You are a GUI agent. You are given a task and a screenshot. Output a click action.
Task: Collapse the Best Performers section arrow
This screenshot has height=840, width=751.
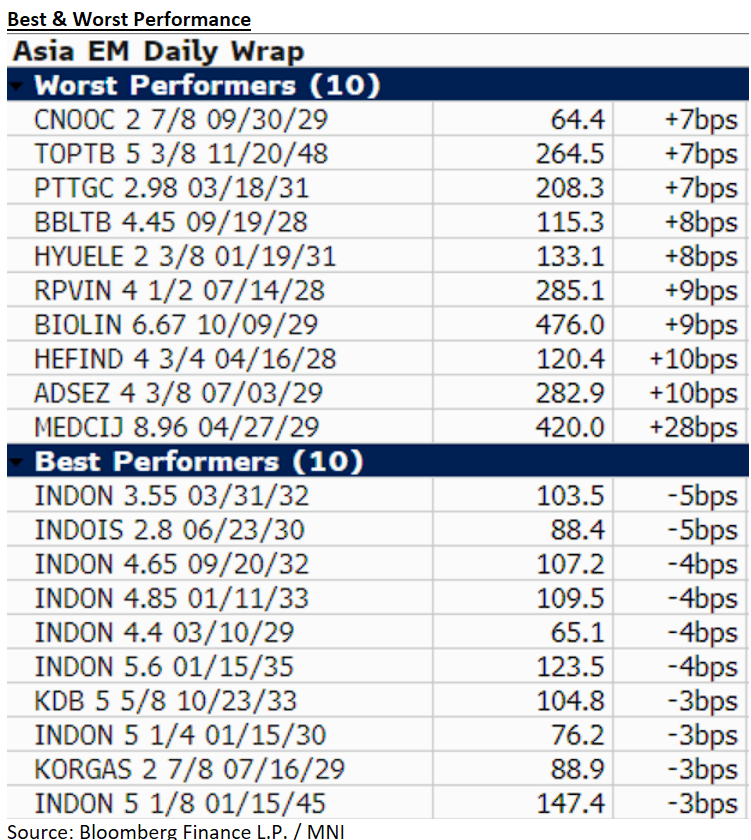tap(16, 462)
